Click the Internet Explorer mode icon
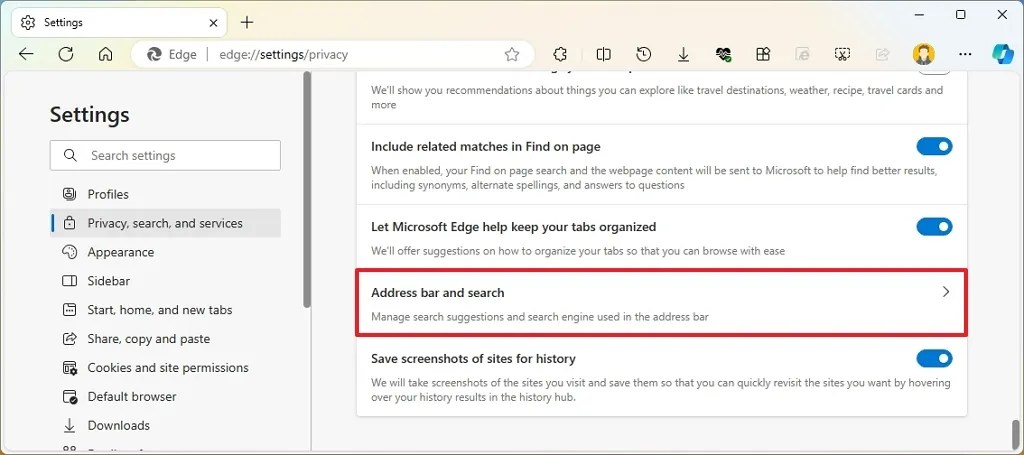 point(803,55)
